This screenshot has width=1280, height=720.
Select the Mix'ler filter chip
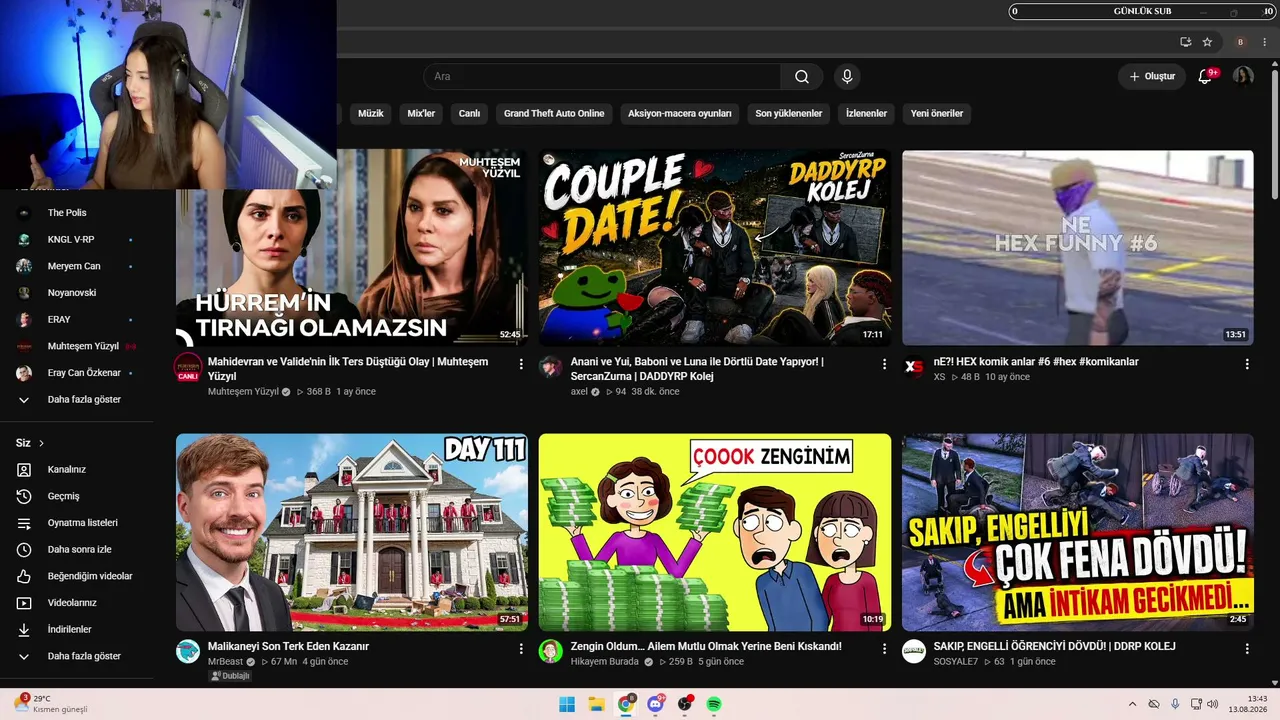[421, 114]
